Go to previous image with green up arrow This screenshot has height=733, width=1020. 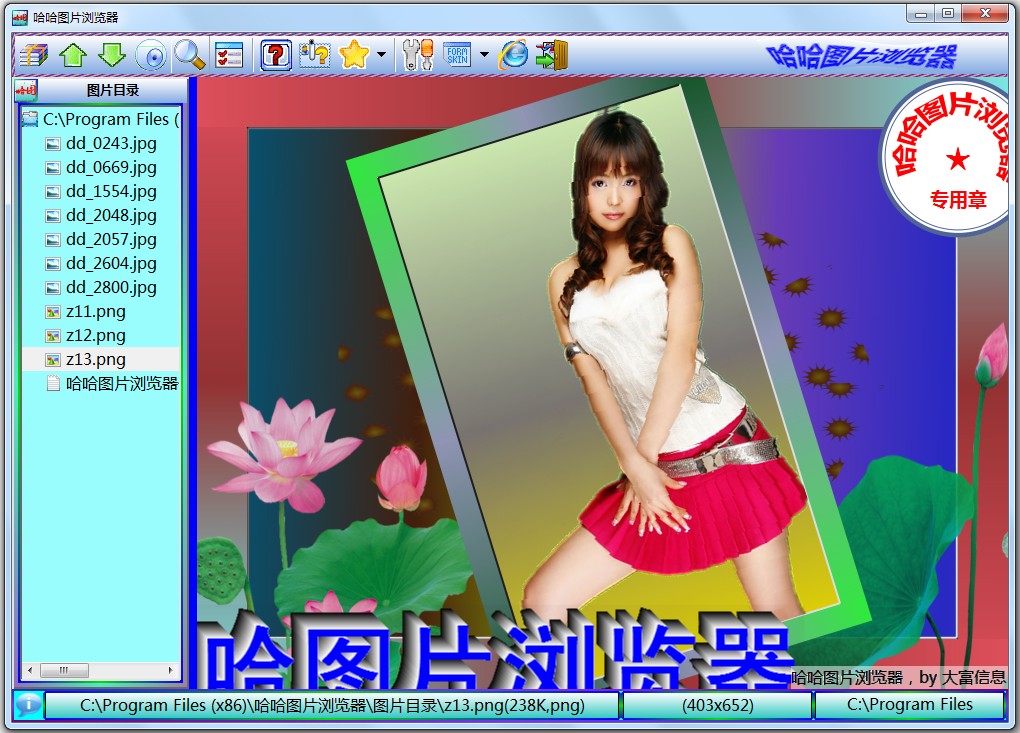click(73, 54)
